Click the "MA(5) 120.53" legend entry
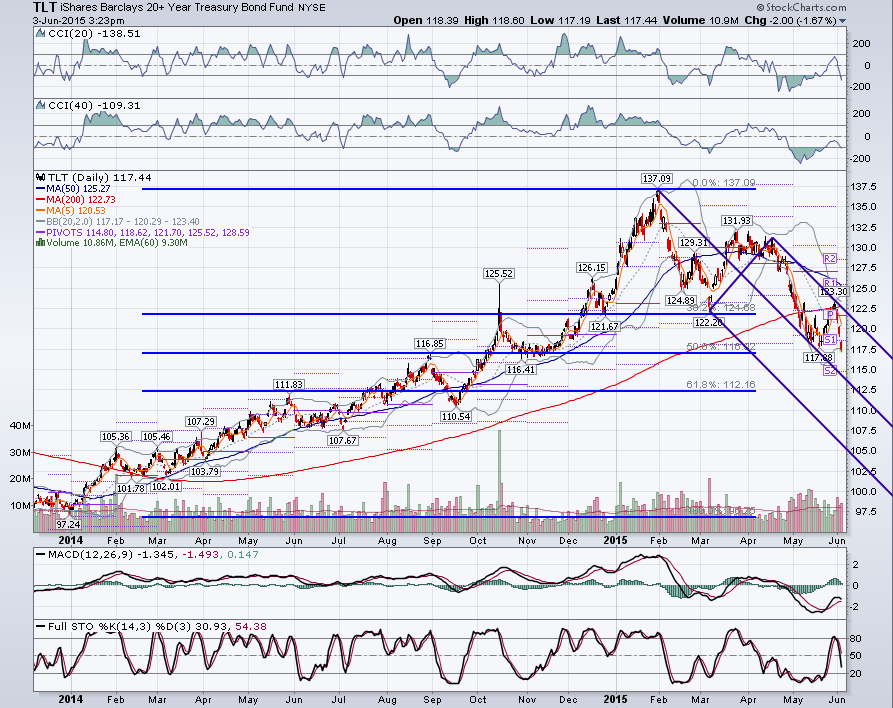This screenshot has width=893, height=708. [71, 210]
